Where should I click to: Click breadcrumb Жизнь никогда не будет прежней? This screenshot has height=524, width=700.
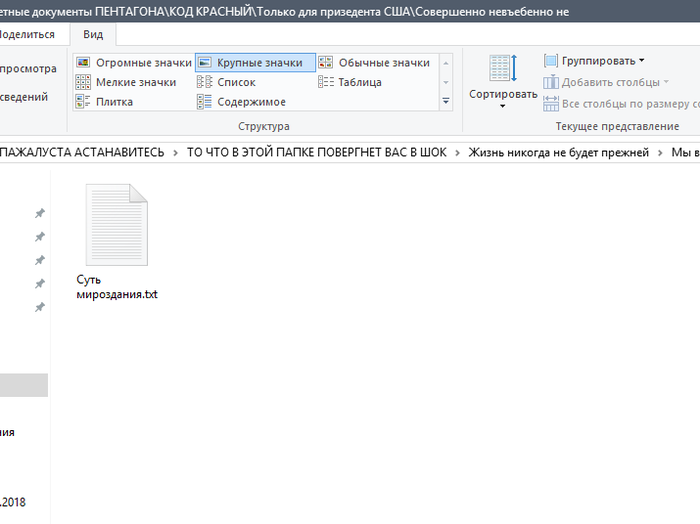point(558,153)
